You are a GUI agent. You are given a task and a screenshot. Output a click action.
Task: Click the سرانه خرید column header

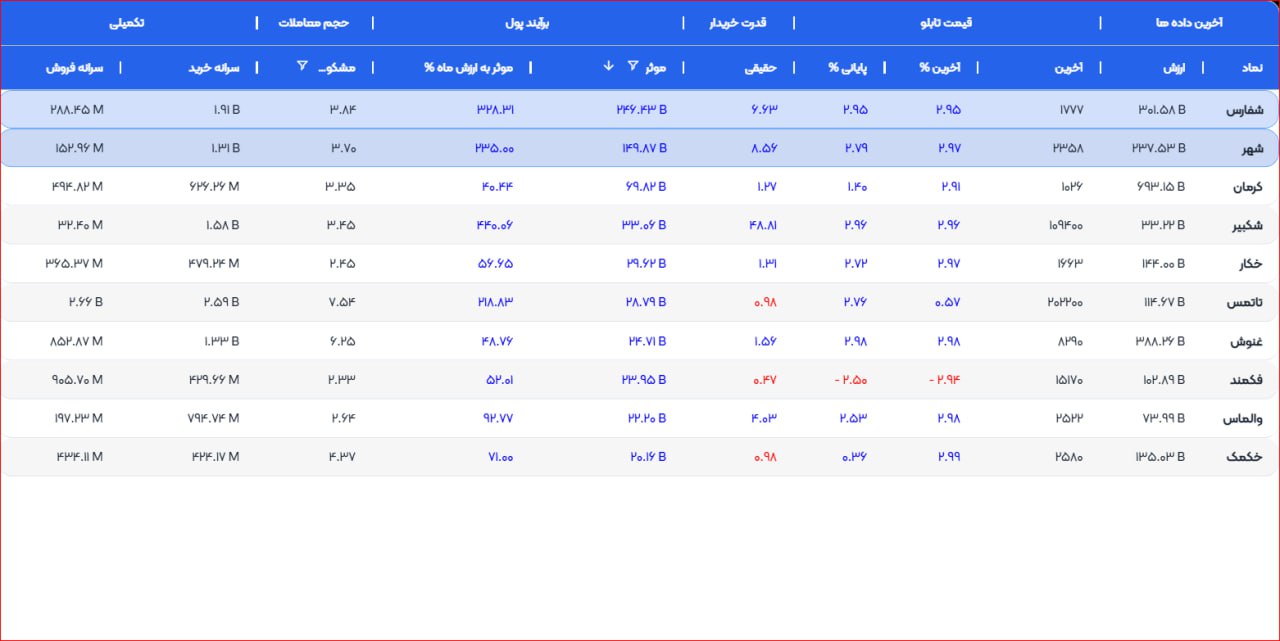(x=213, y=68)
